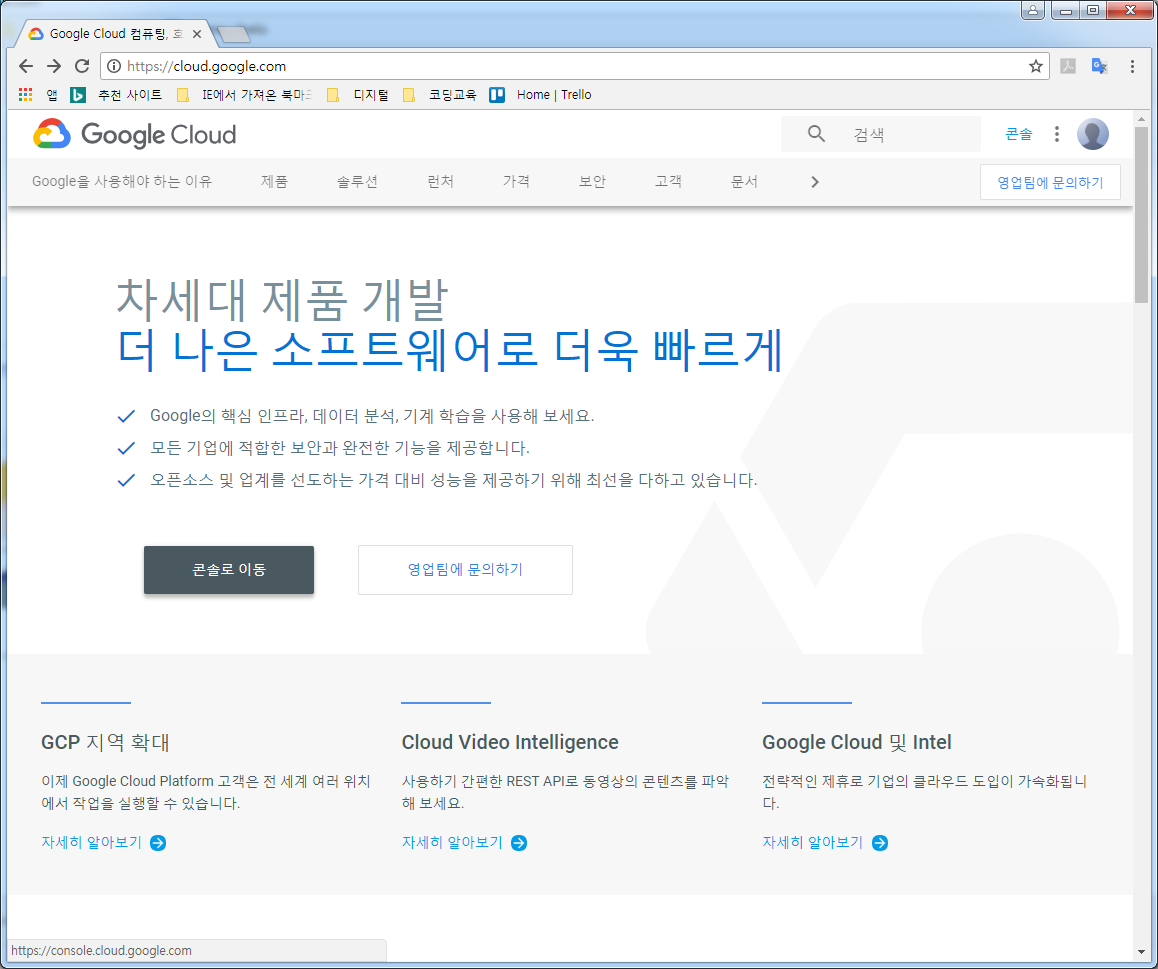This screenshot has height=969, width=1158.
Task: Close the Google Cloud browser tab
Action: coord(196,34)
